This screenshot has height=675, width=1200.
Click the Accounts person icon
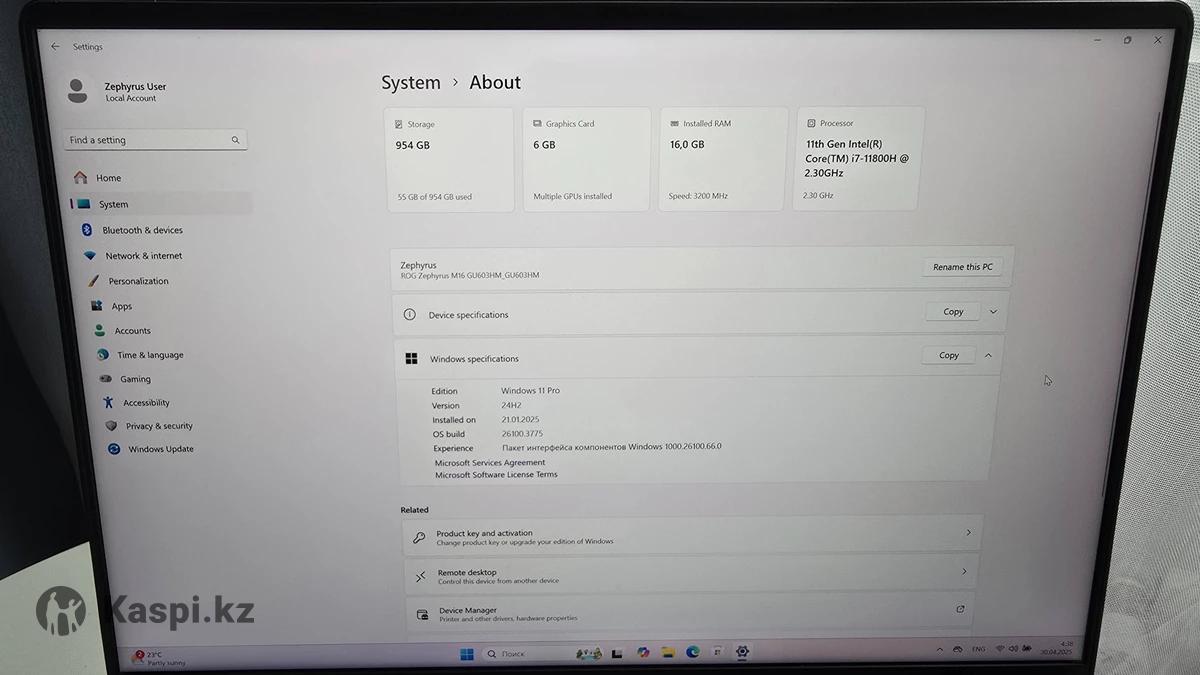click(x=99, y=330)
